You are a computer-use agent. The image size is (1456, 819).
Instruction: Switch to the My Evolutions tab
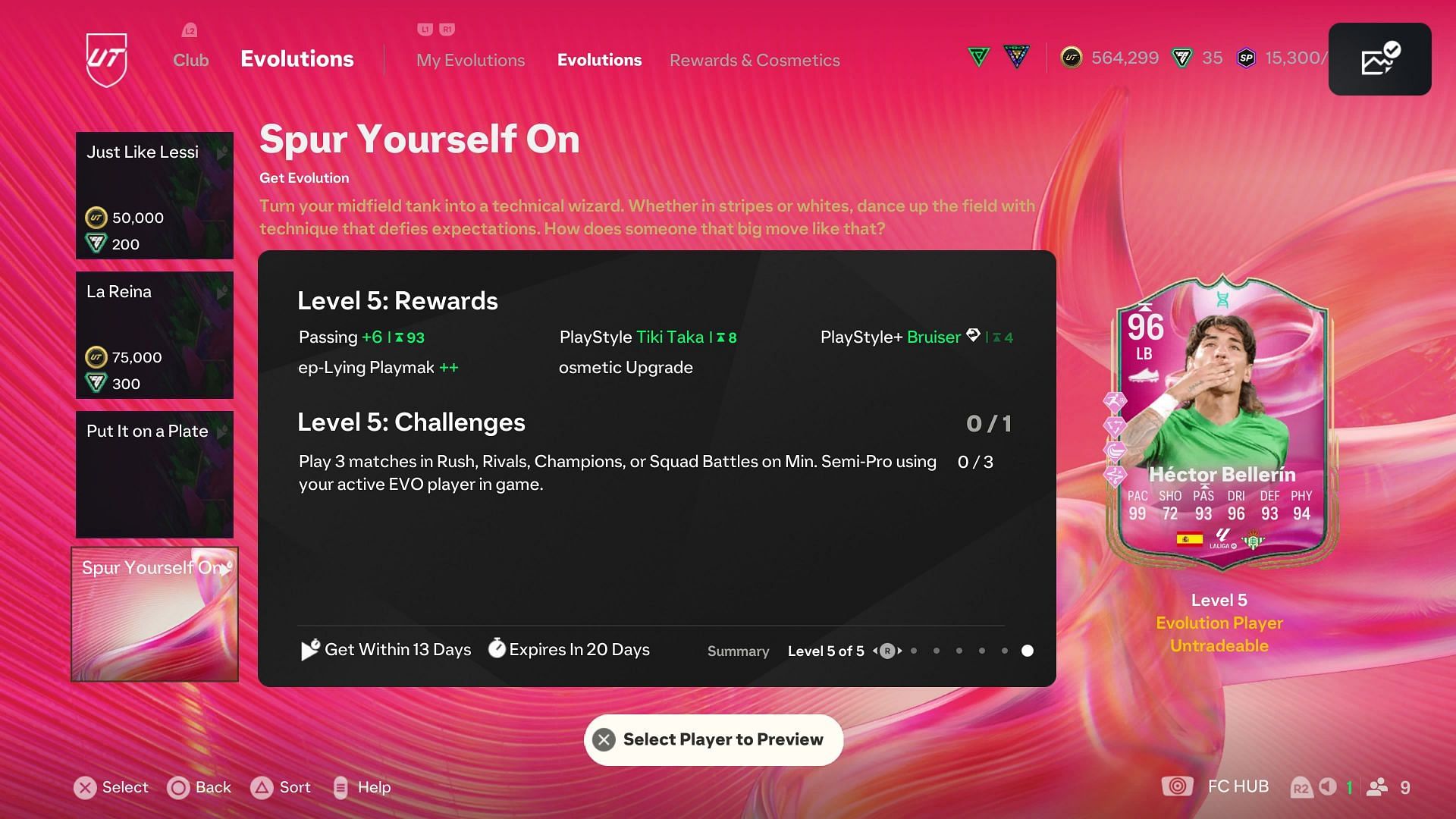[x=470, y=60]
